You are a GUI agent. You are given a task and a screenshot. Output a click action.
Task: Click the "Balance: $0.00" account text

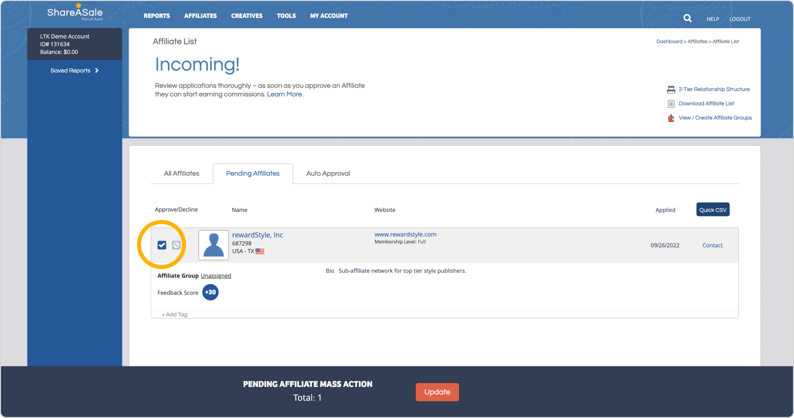59,52
